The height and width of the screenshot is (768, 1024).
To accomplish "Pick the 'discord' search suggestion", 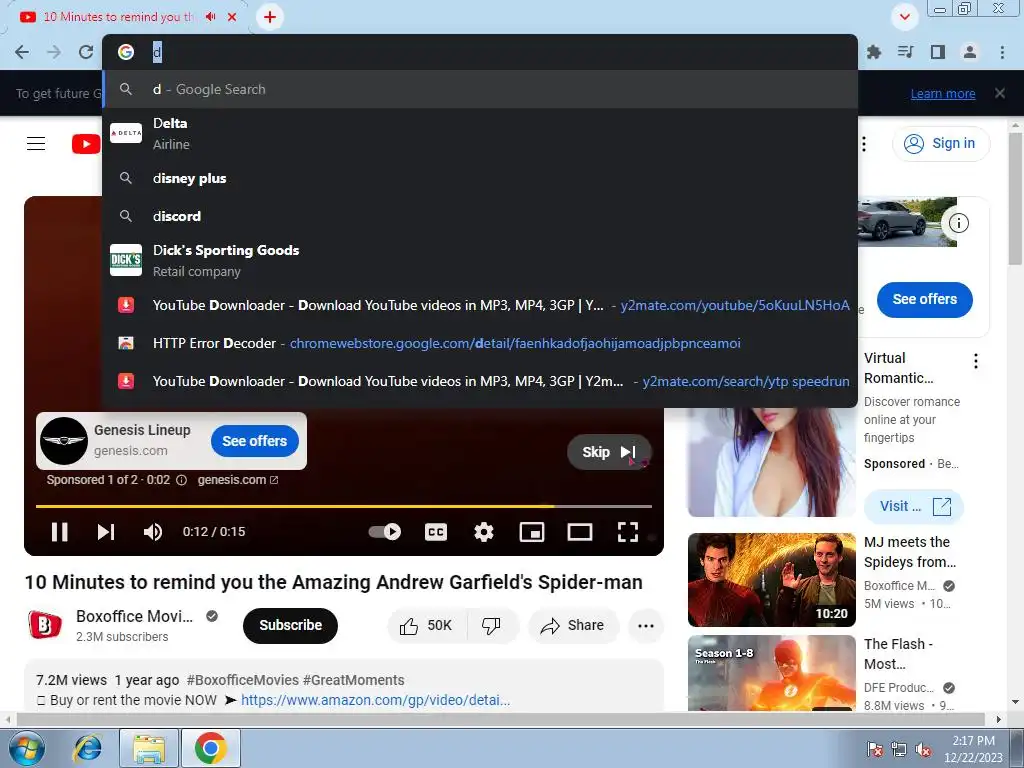I will click(480, 216).
